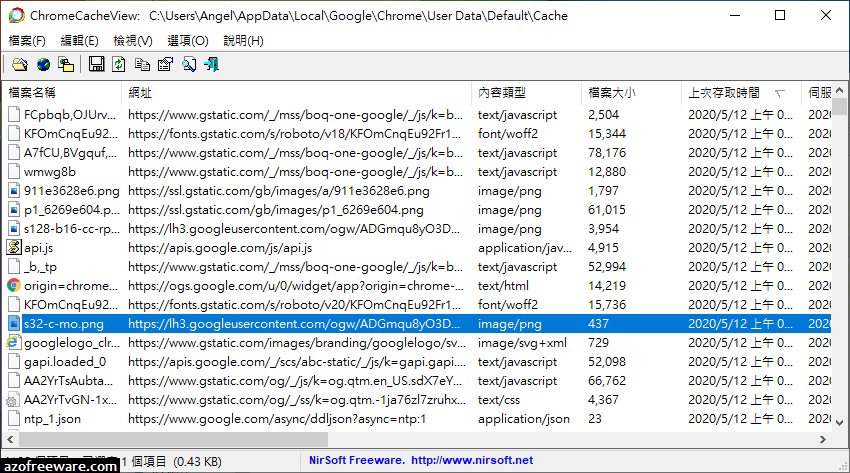This screenshot has height=473, width=850.
Task: Select the ntp_1.json file name
Action: (52, 419)
